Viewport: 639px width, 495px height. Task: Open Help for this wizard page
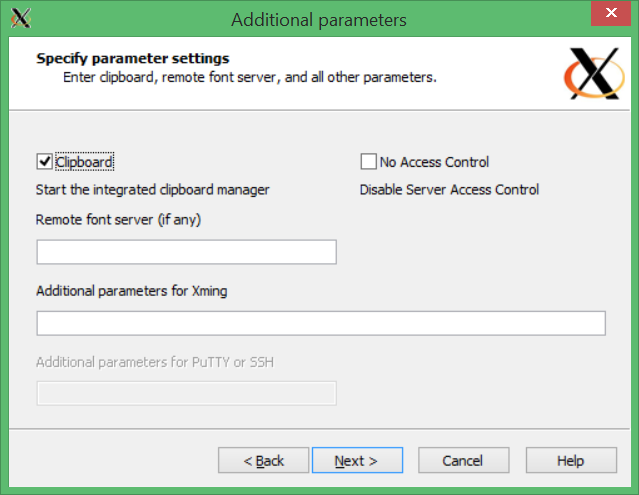571,460
